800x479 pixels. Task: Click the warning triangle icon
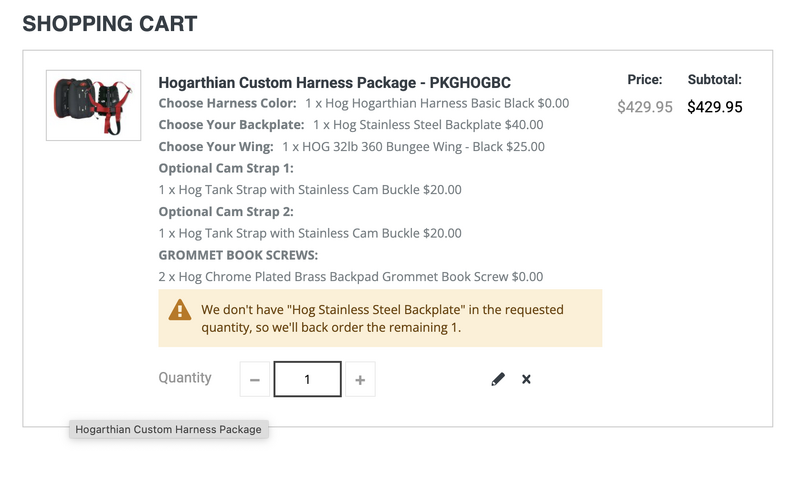[x=180, y=310]
